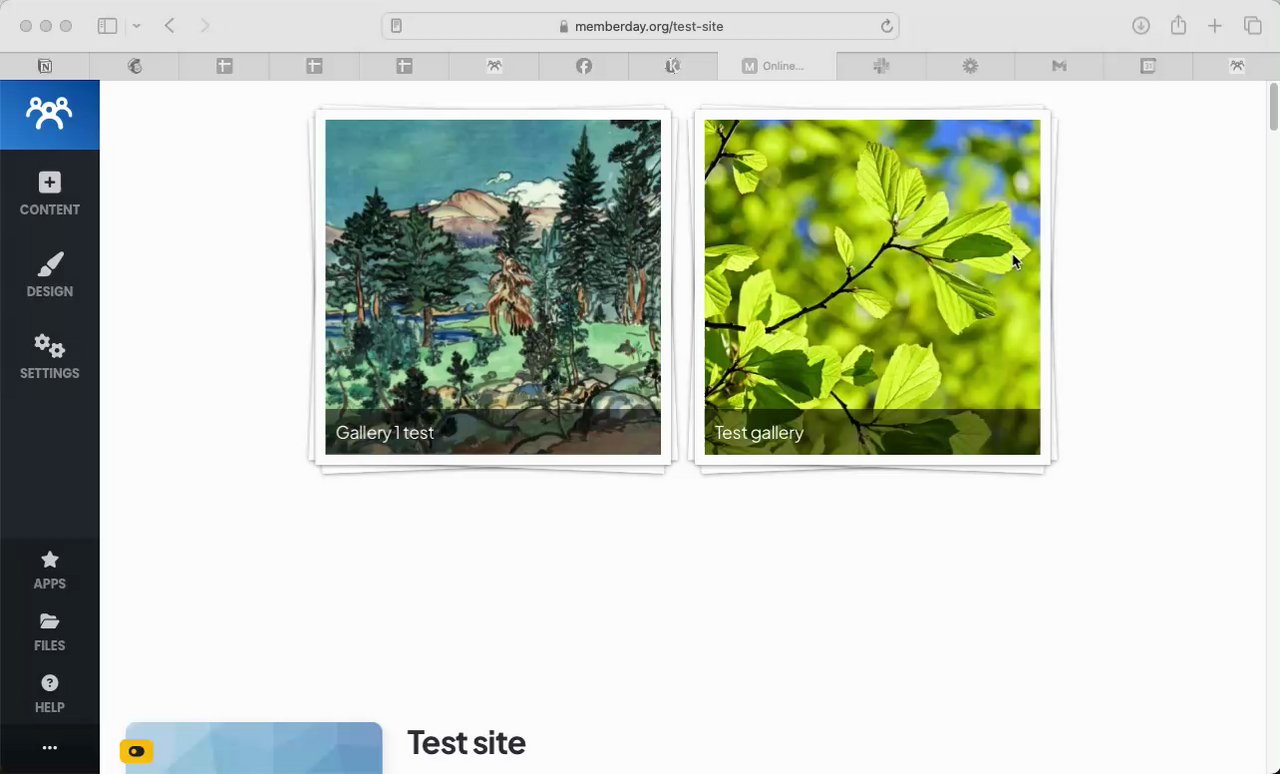Click the page vertical scrollbar
The image size is (1280, 774).
pyautogui.click(x=1274, y=107)
